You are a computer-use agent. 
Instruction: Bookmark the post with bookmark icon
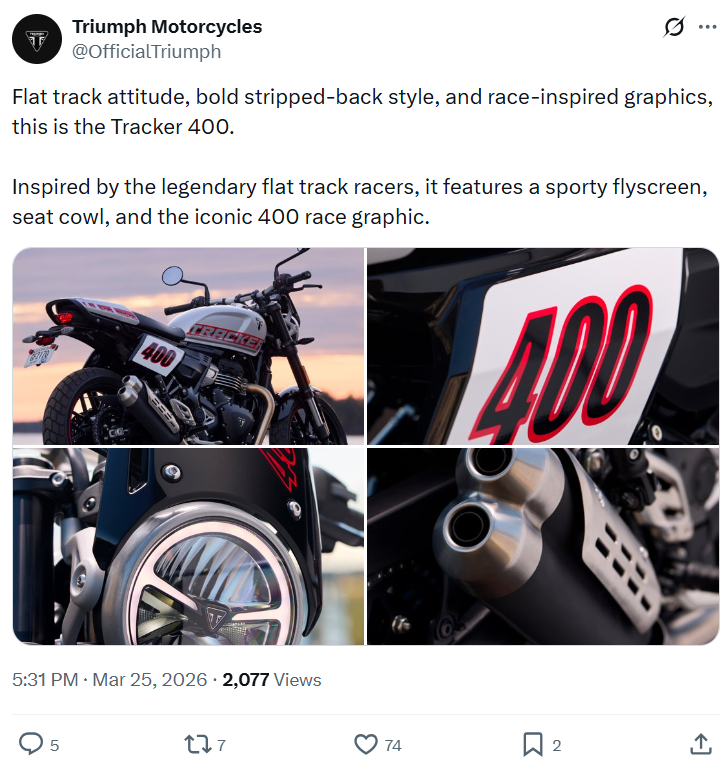point(533,744)
